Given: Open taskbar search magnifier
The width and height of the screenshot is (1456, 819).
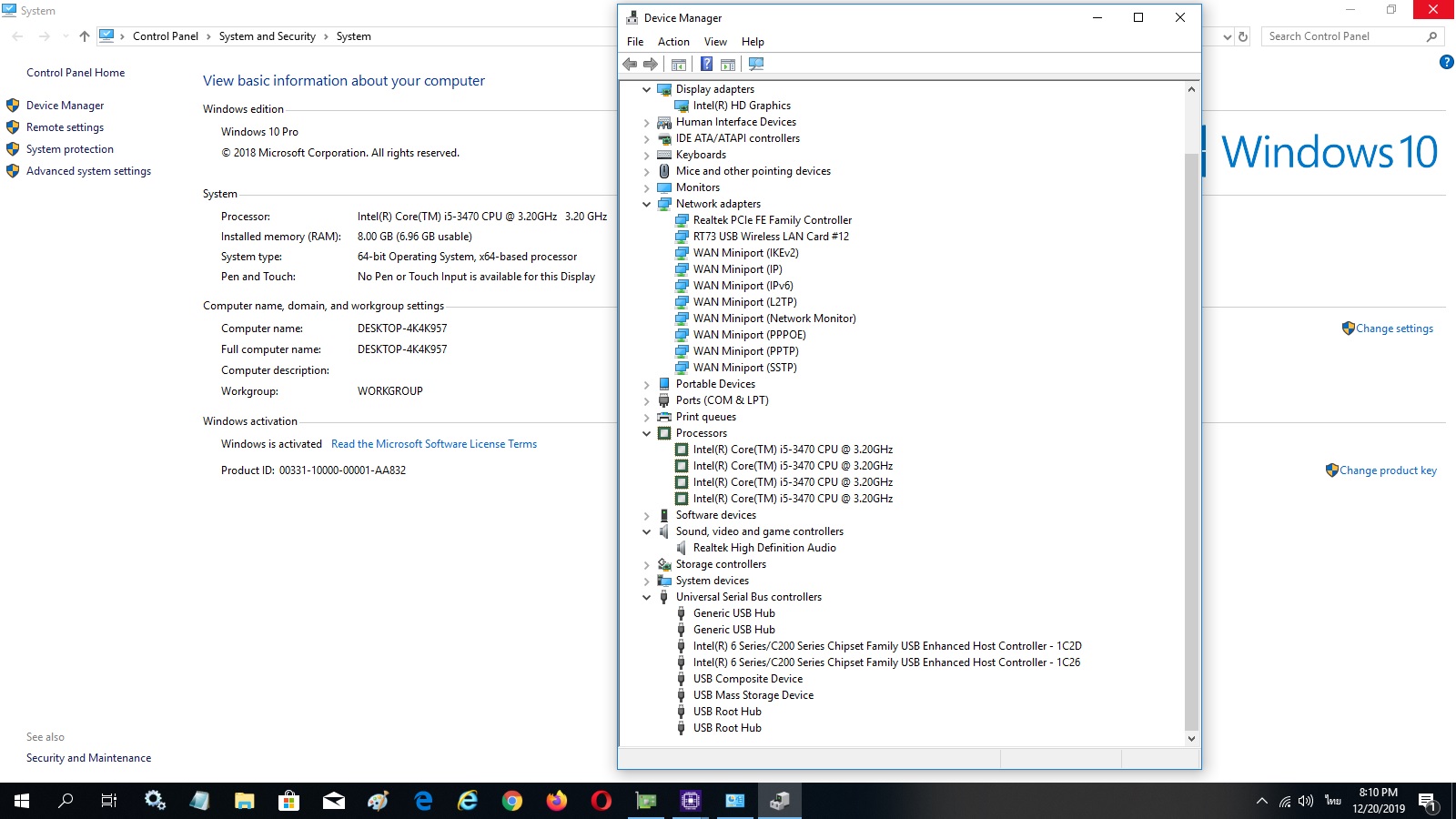Looking at the screenshot, I should (66, 801).
